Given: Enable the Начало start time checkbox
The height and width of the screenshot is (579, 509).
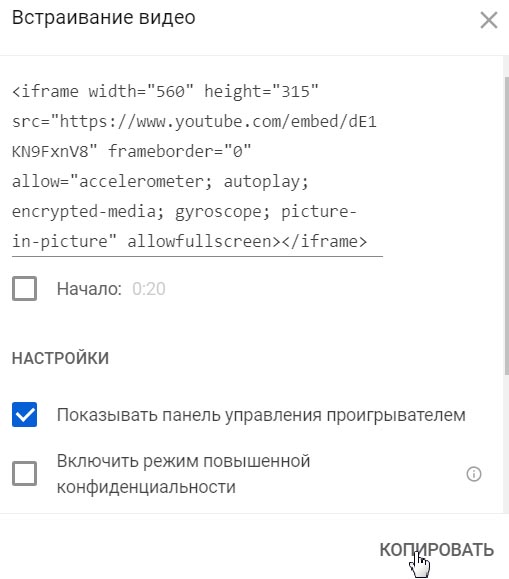Looking at the screenshot, I should pos(24,288).
